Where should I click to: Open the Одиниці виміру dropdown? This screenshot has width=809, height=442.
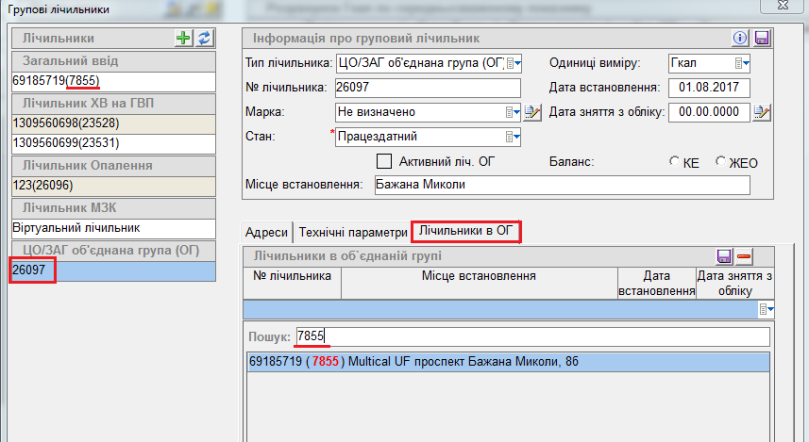pos(744,64)
